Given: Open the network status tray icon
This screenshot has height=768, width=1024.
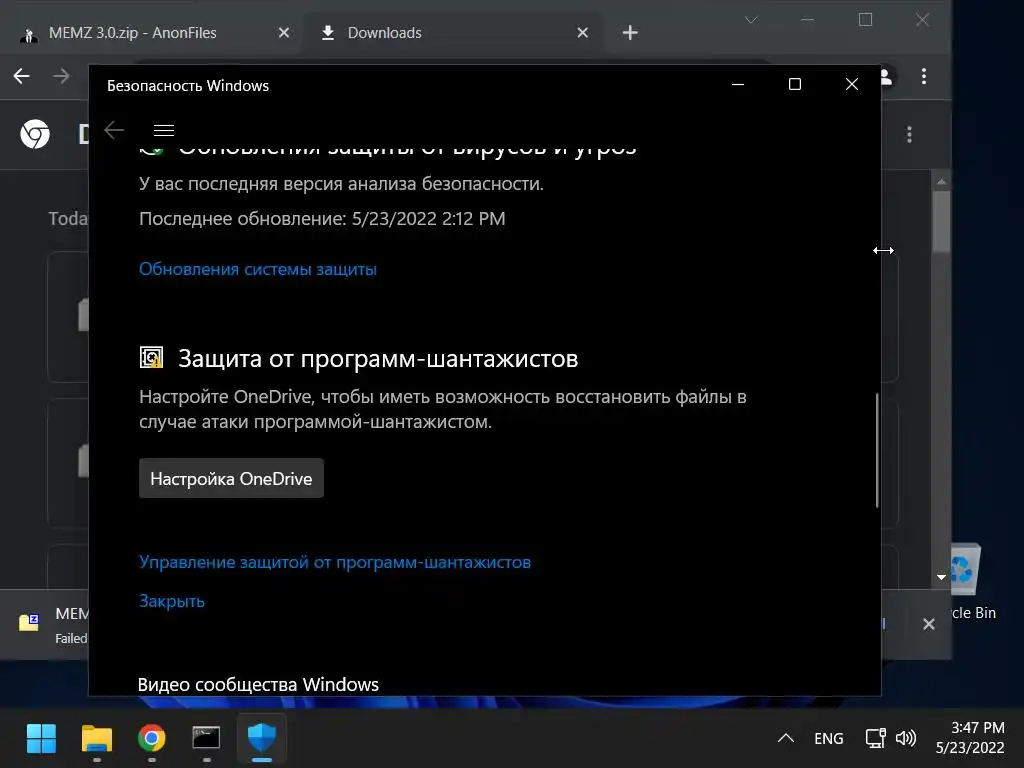Looking at the screenshot, I should click(x=875, y=739).
